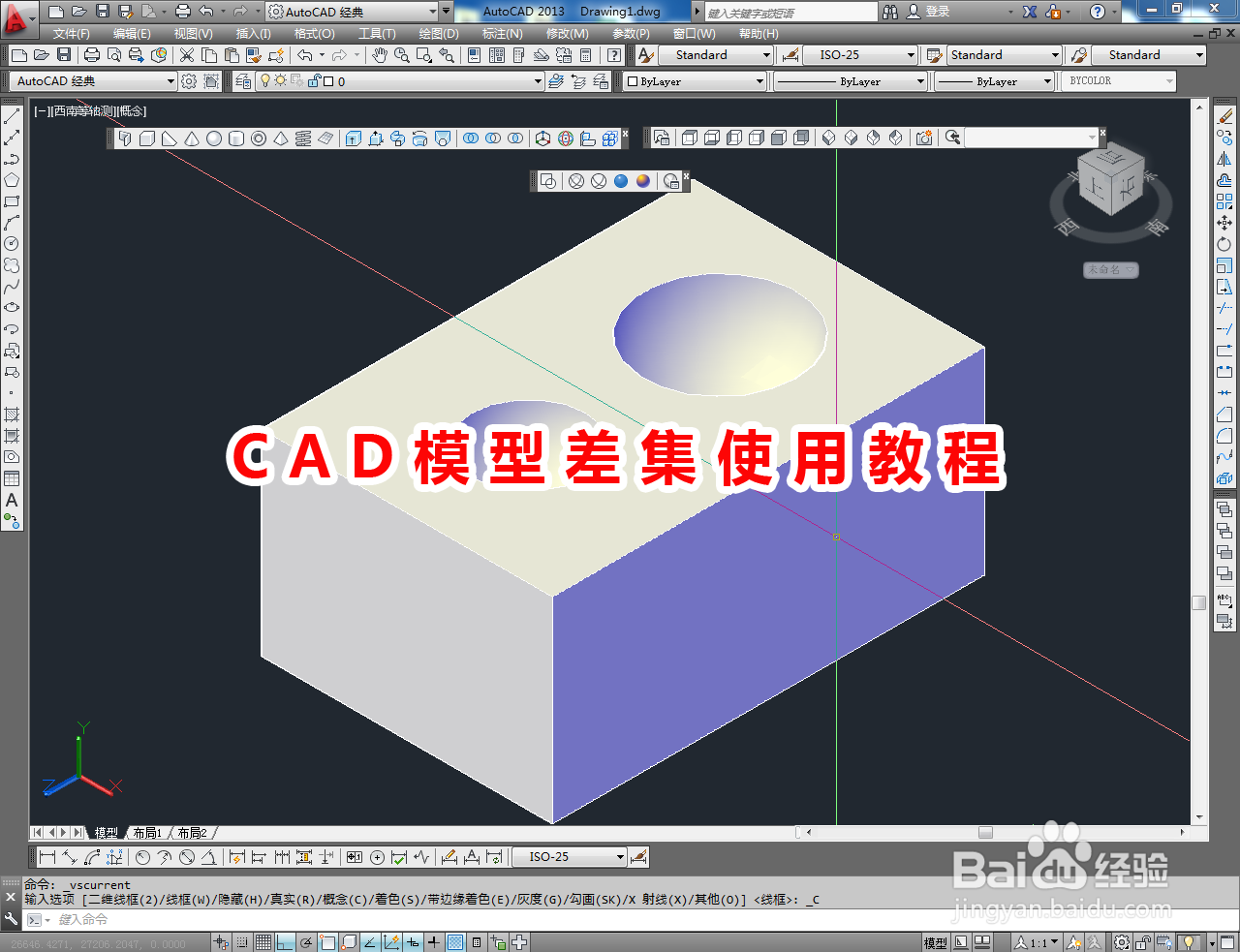Select the Cylinder solid tool
1240x952 pixels.
pyautogui.click(x=236, y=138)
